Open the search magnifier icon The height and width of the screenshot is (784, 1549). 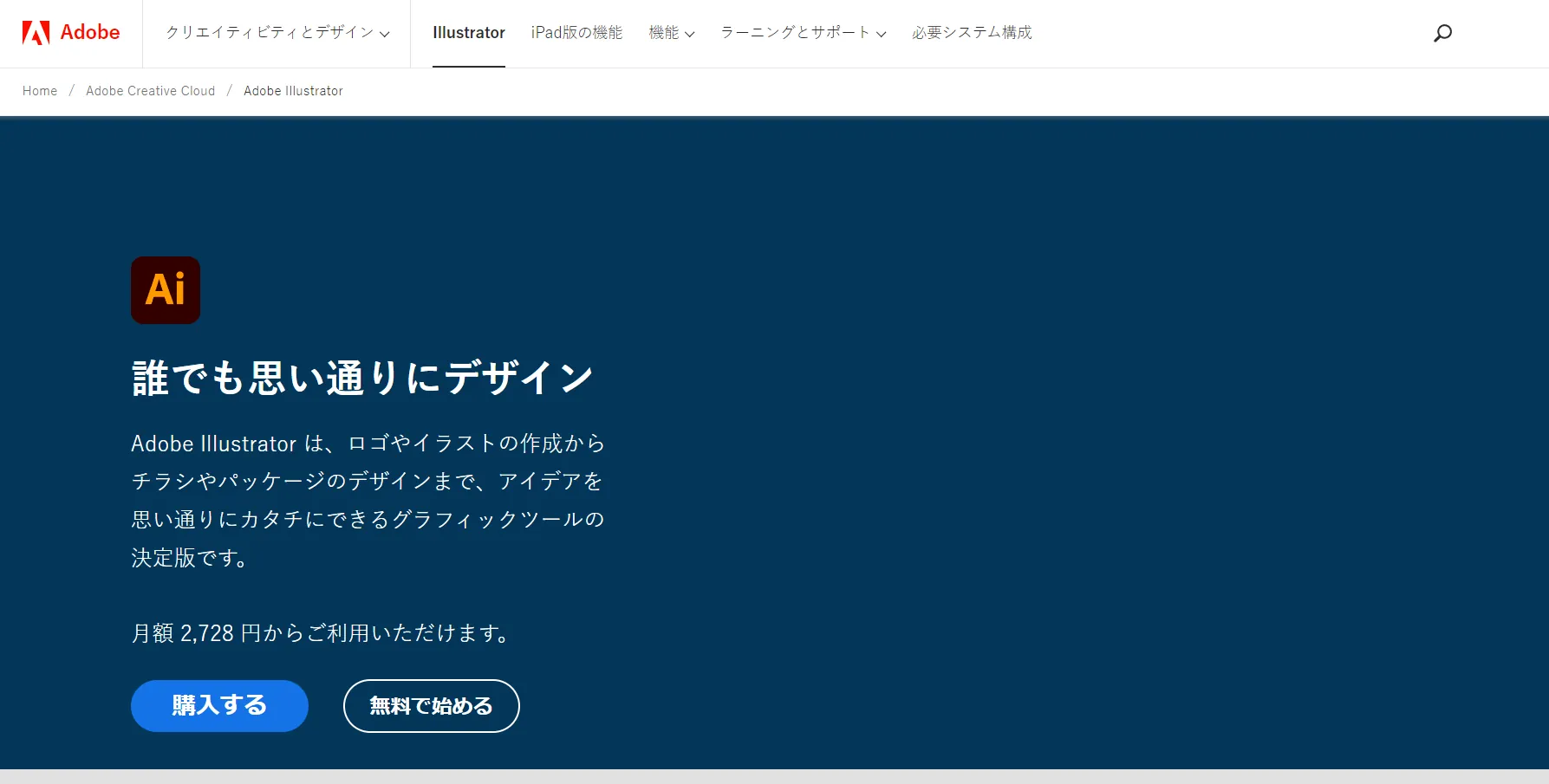(x=1442, y=33)
